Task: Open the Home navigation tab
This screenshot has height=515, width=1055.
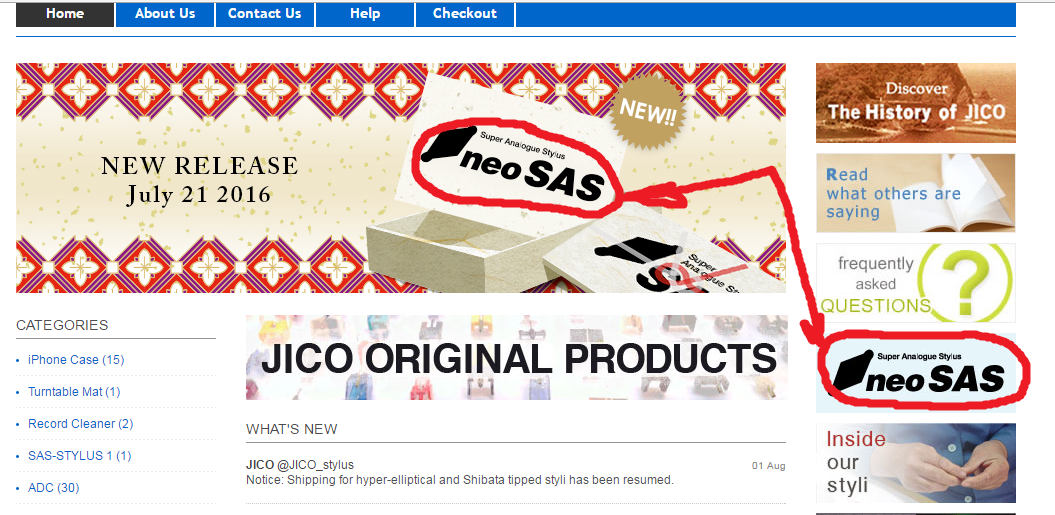Action: coord(65,14)
